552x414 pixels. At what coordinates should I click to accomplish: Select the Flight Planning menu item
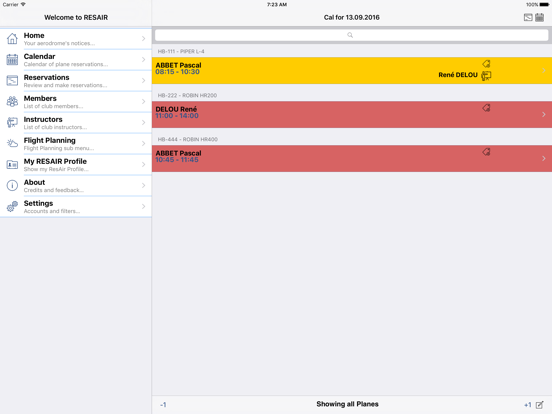[76, 144]
